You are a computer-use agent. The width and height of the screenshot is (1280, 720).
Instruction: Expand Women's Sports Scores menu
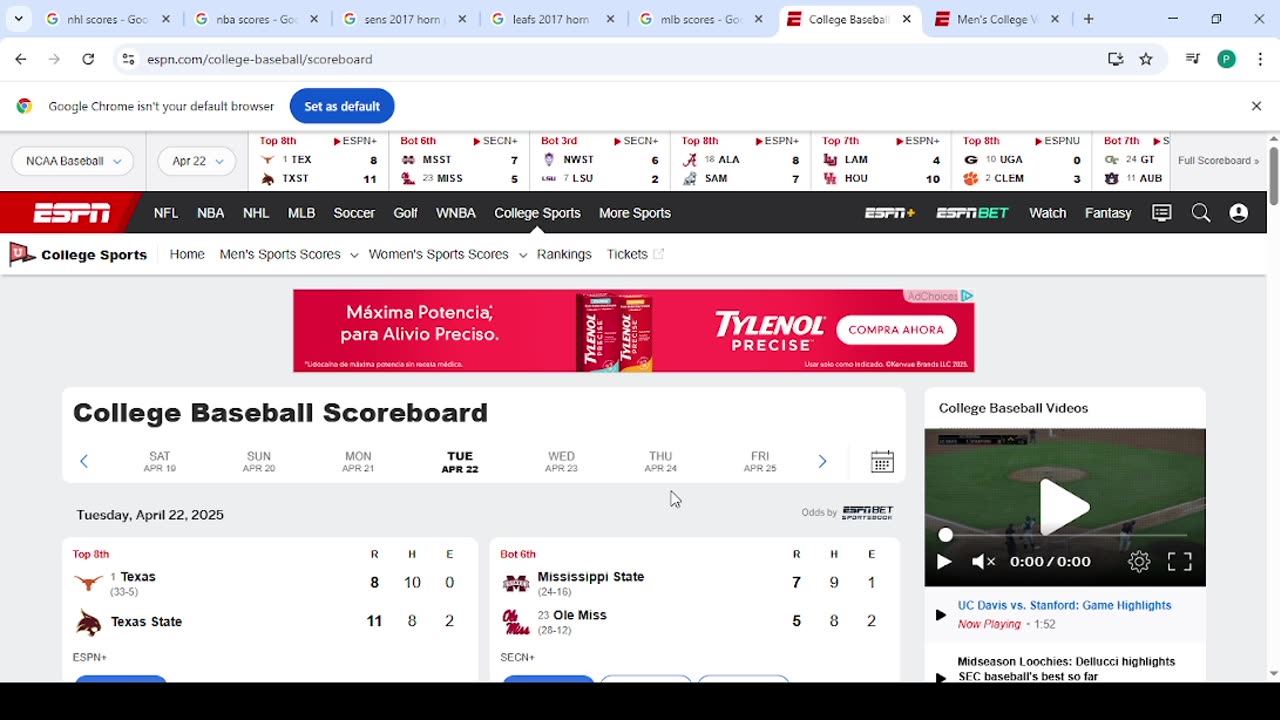[447, 254]
